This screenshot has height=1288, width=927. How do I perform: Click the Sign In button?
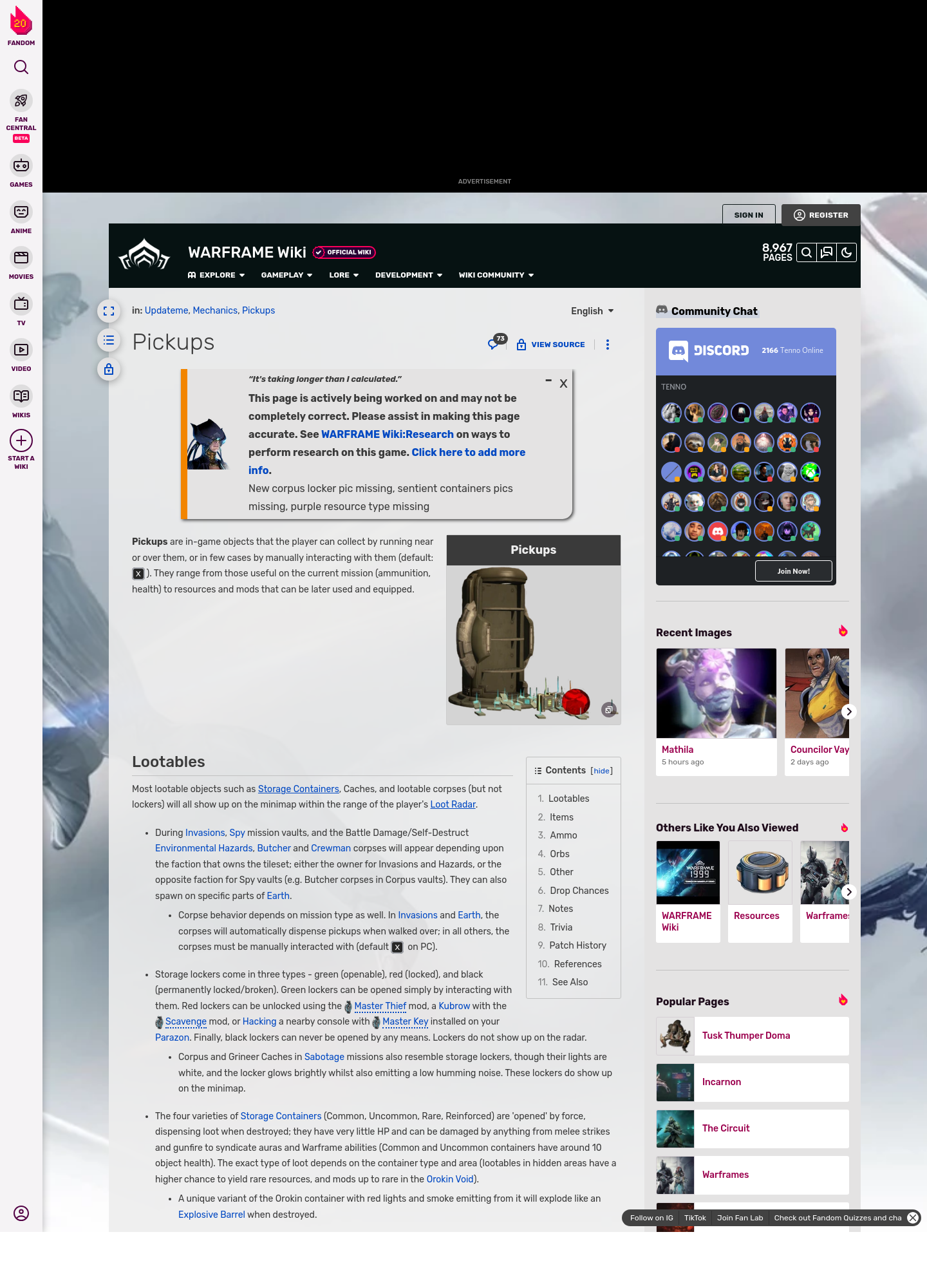749,215
